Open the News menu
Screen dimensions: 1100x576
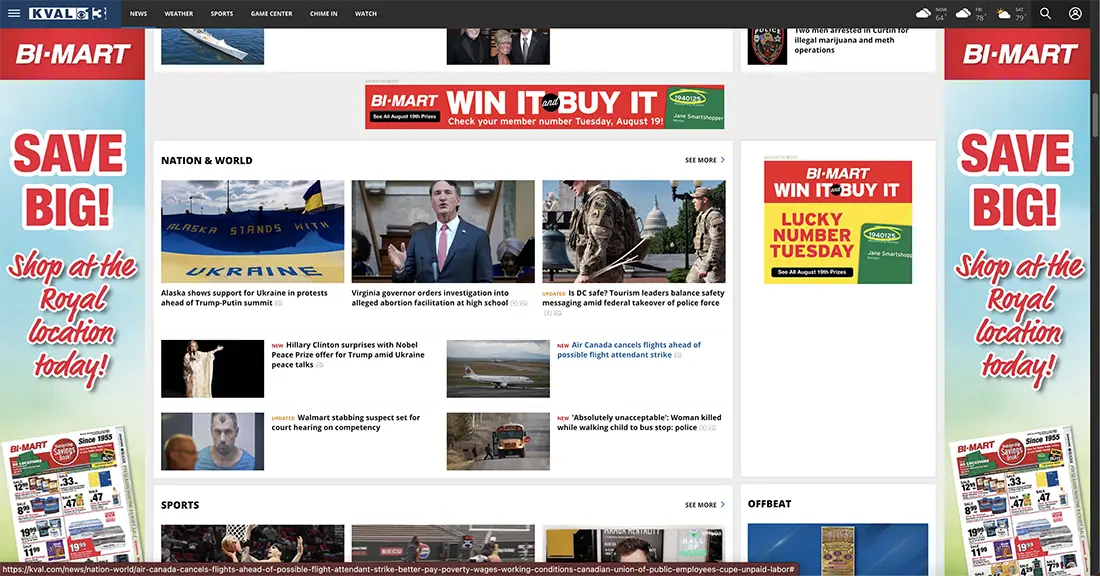138,13
